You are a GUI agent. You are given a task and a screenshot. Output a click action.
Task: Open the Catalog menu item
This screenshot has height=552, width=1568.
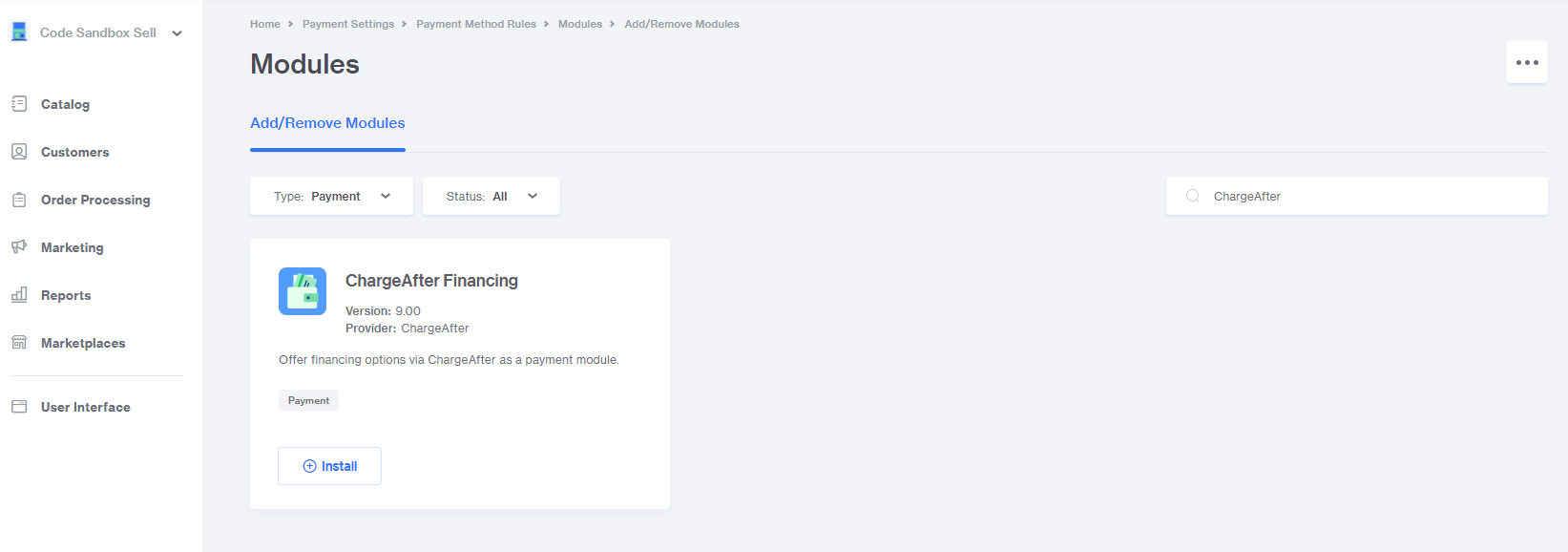click(x=65, y=104)
